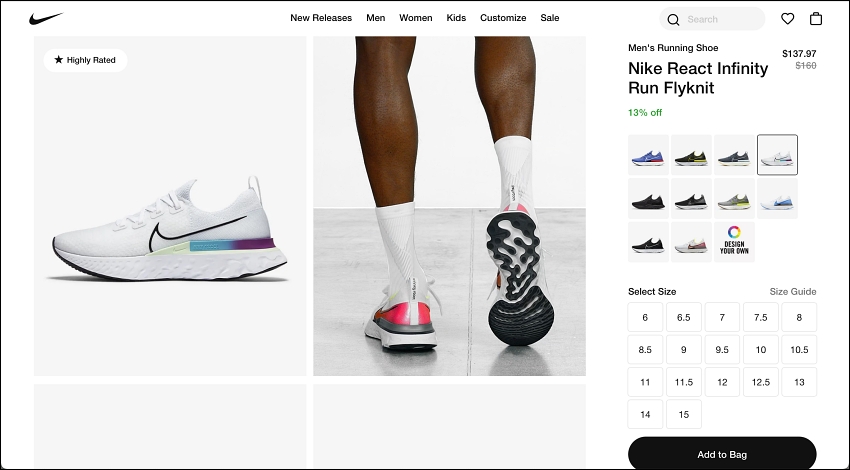
Task: Click the 13% off label
Action: (x=645, y=113)
